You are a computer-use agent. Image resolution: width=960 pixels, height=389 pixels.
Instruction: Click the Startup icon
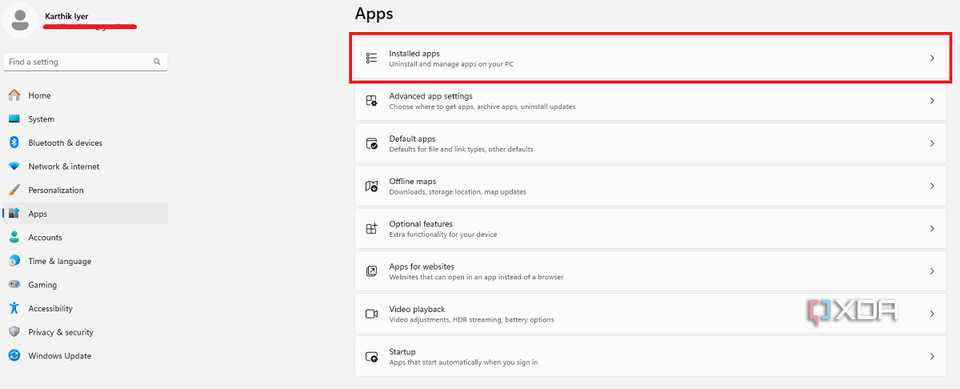(x=372, y=357)
